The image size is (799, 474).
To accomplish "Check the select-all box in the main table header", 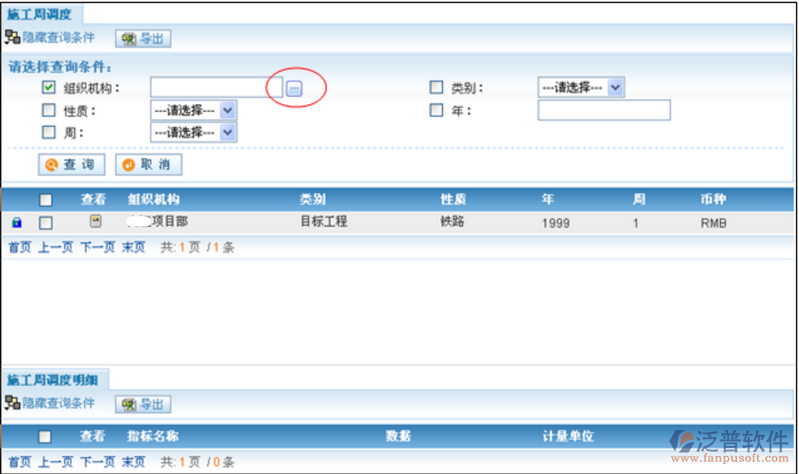I will pos(46,200).
